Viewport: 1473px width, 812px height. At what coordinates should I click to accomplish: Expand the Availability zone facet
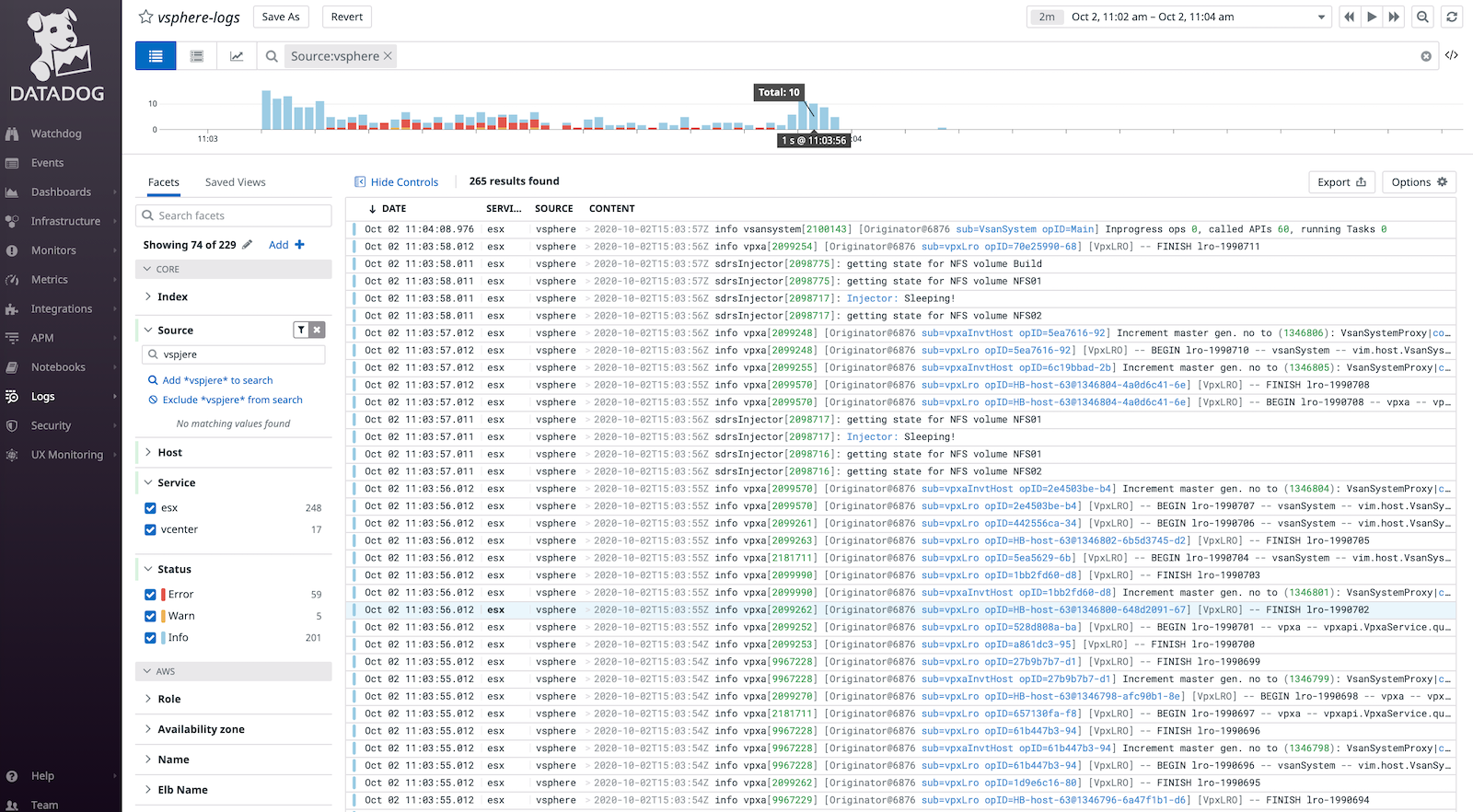[x=201, y=729]
